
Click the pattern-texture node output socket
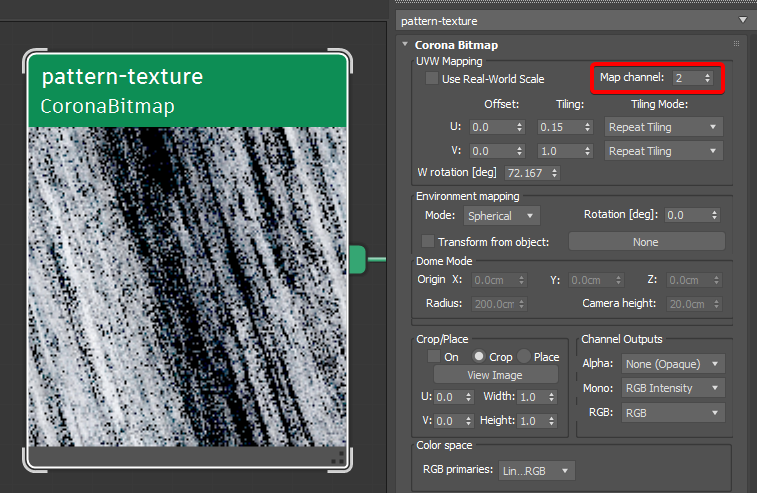(356, 260)
